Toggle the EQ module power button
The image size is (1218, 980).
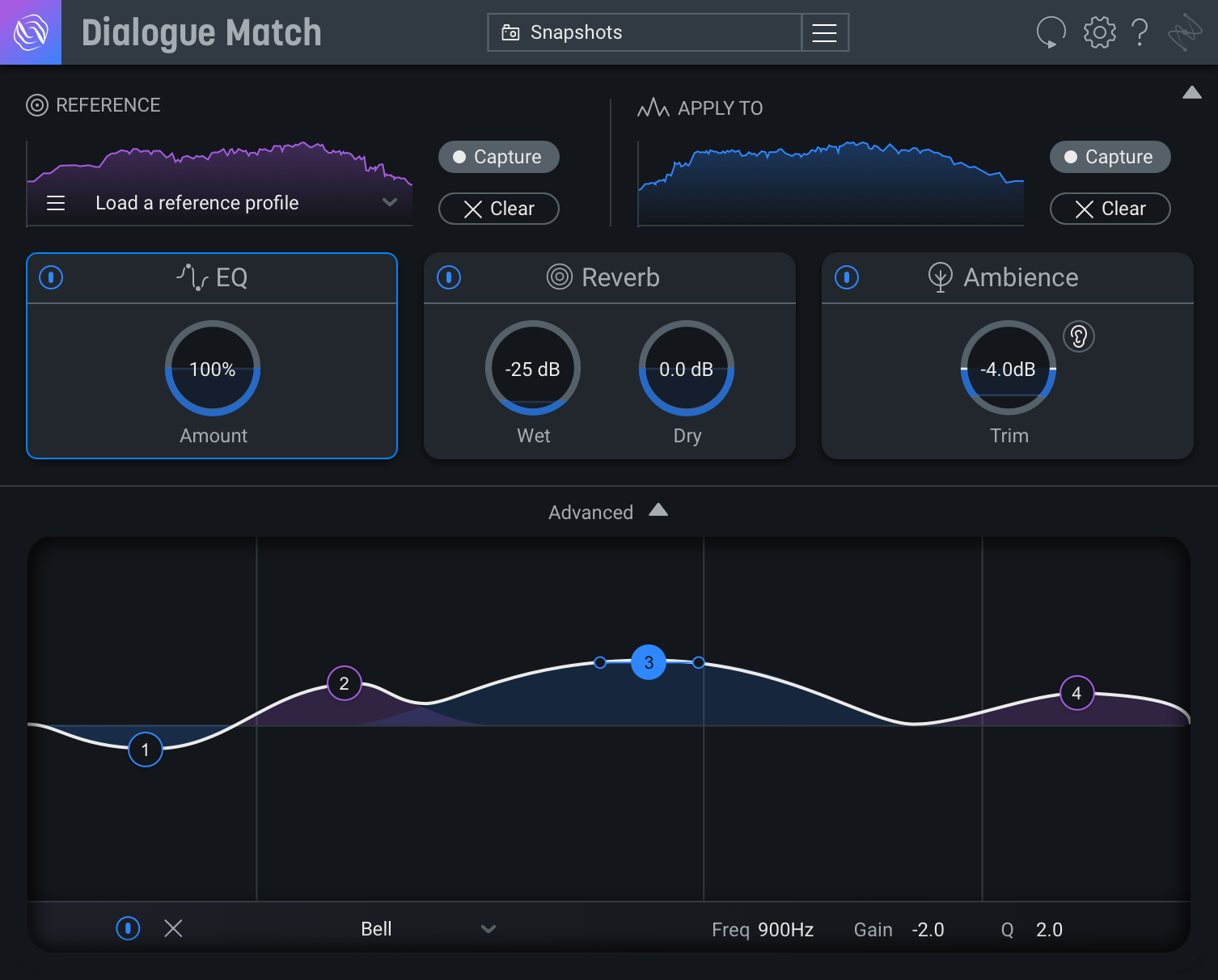[x=51, y=277]
